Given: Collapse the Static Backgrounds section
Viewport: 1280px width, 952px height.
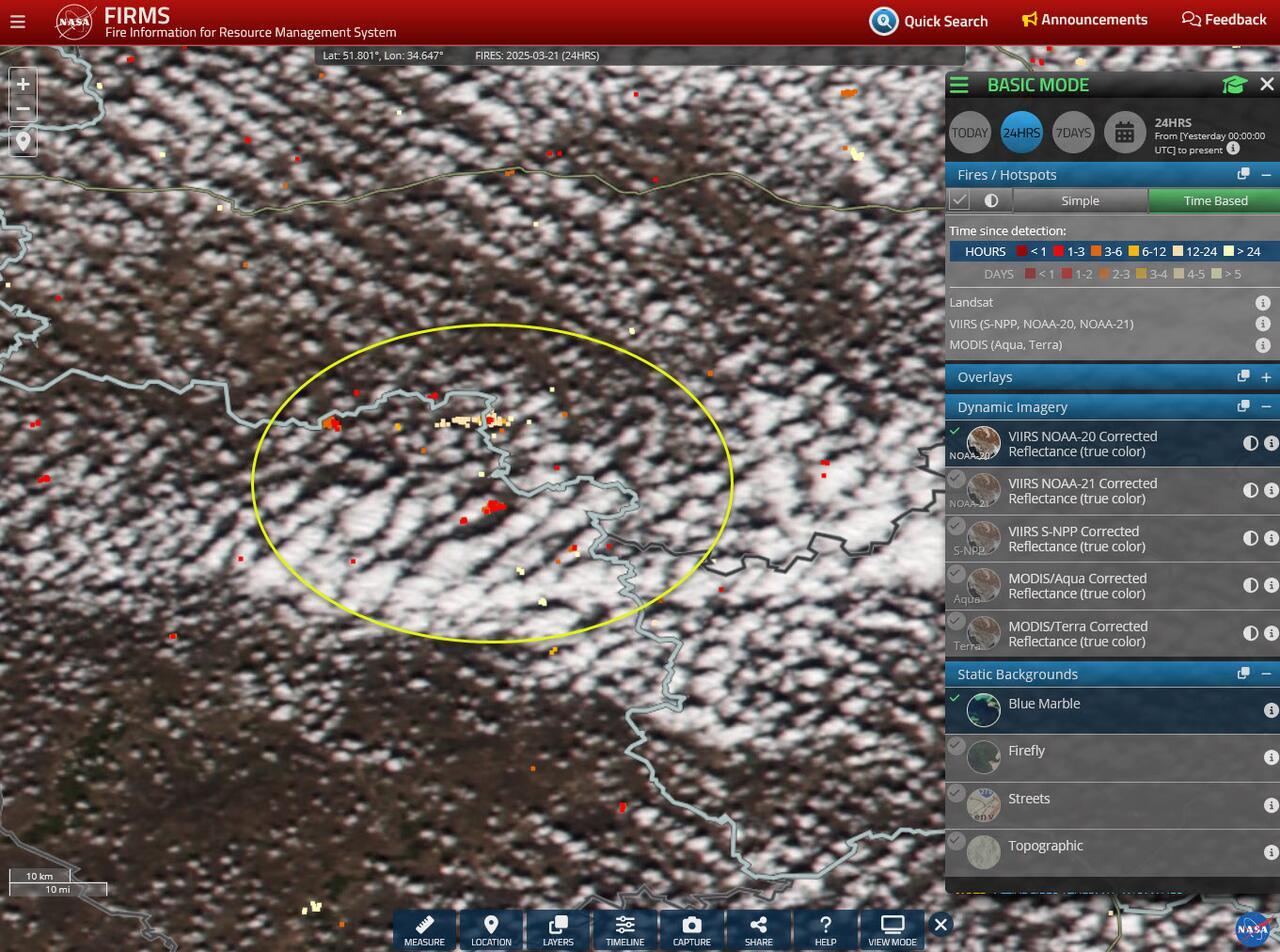Looking at the screenshot, I should [x=1266, y=674].
